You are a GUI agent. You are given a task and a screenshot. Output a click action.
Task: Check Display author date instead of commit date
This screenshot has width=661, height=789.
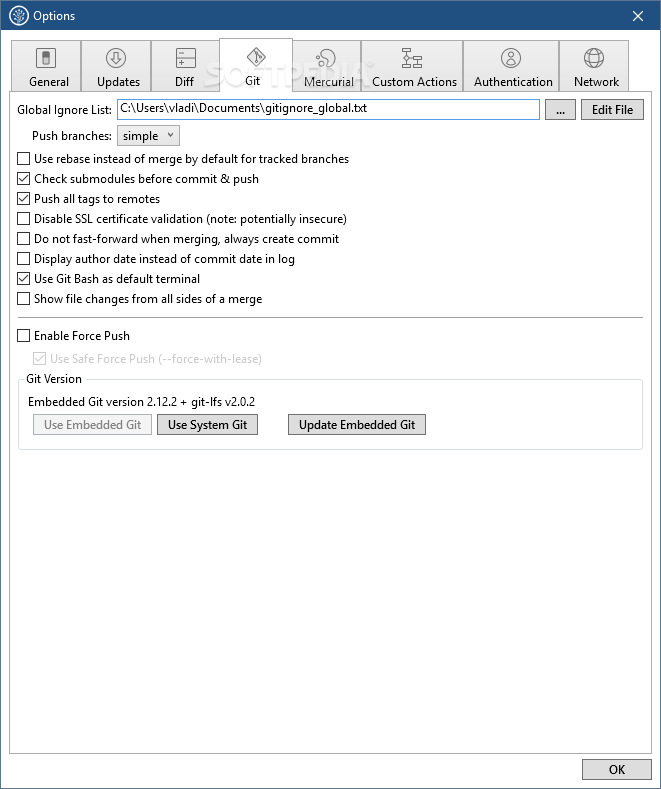pyautogui.click(x=24, y=259)
